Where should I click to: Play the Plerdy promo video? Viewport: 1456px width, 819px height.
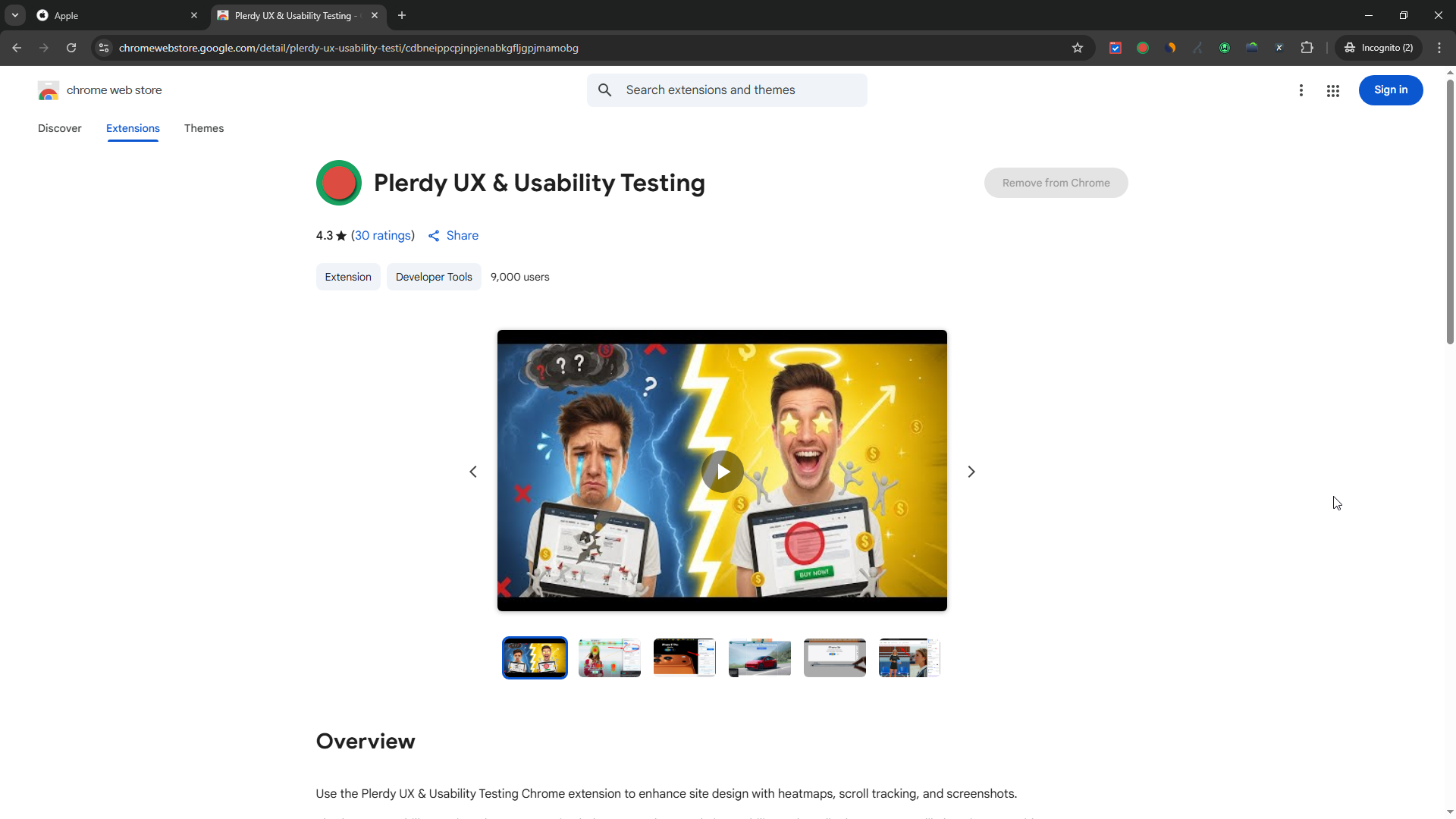[722, 472]
